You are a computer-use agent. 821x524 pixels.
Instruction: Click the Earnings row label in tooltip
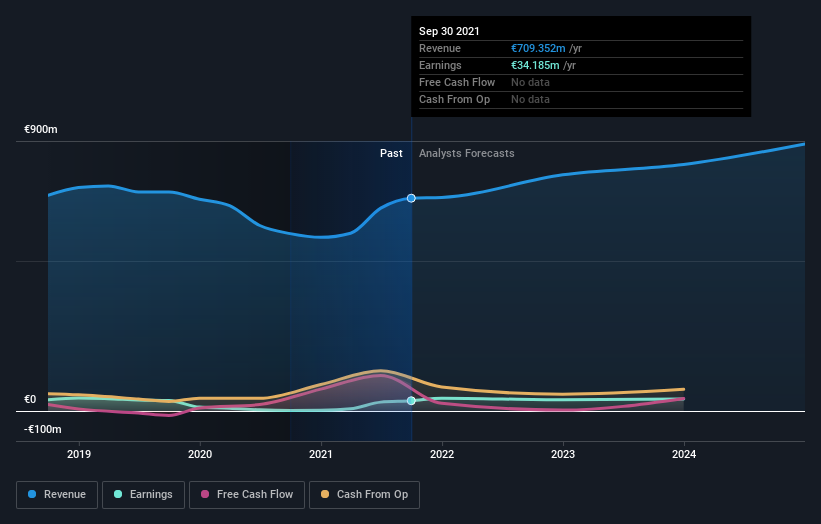[440, 65]
